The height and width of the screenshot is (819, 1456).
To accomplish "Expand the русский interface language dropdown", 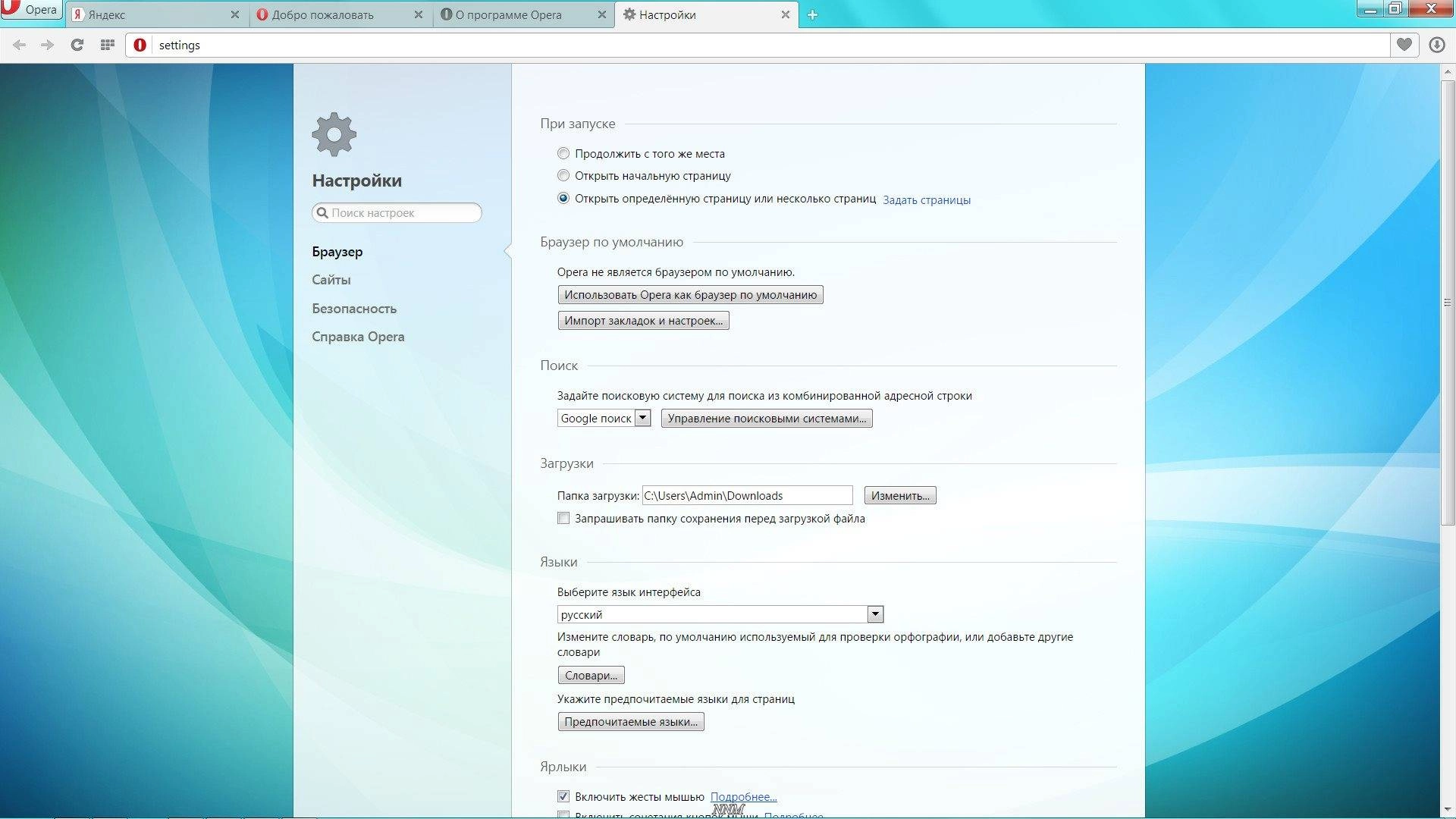I will click(720, 615).
